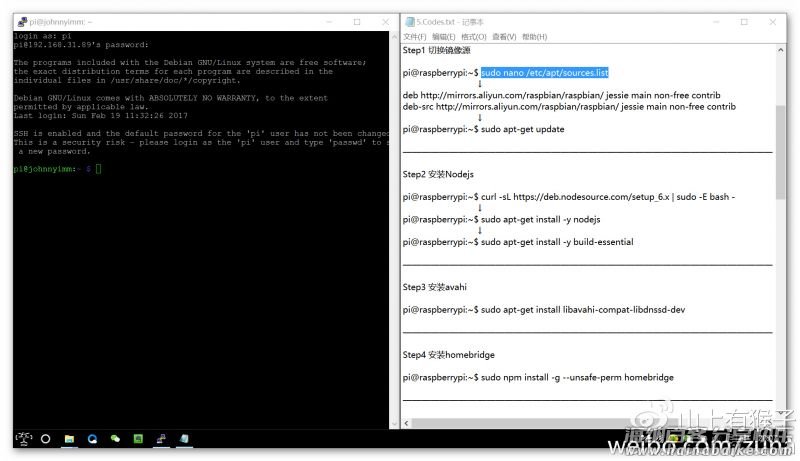Click the 'Step4 安装homebridge' heading
The image size is (800, 461).
pyautogui.click(x=448, y=355)
